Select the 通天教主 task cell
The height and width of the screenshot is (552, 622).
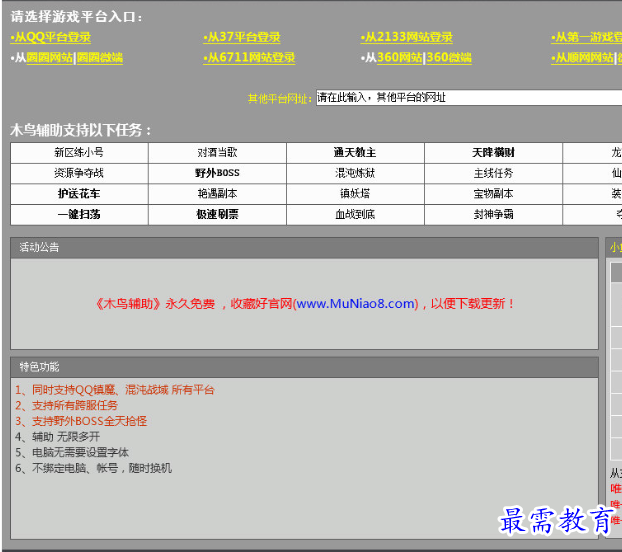coord(355,153)
